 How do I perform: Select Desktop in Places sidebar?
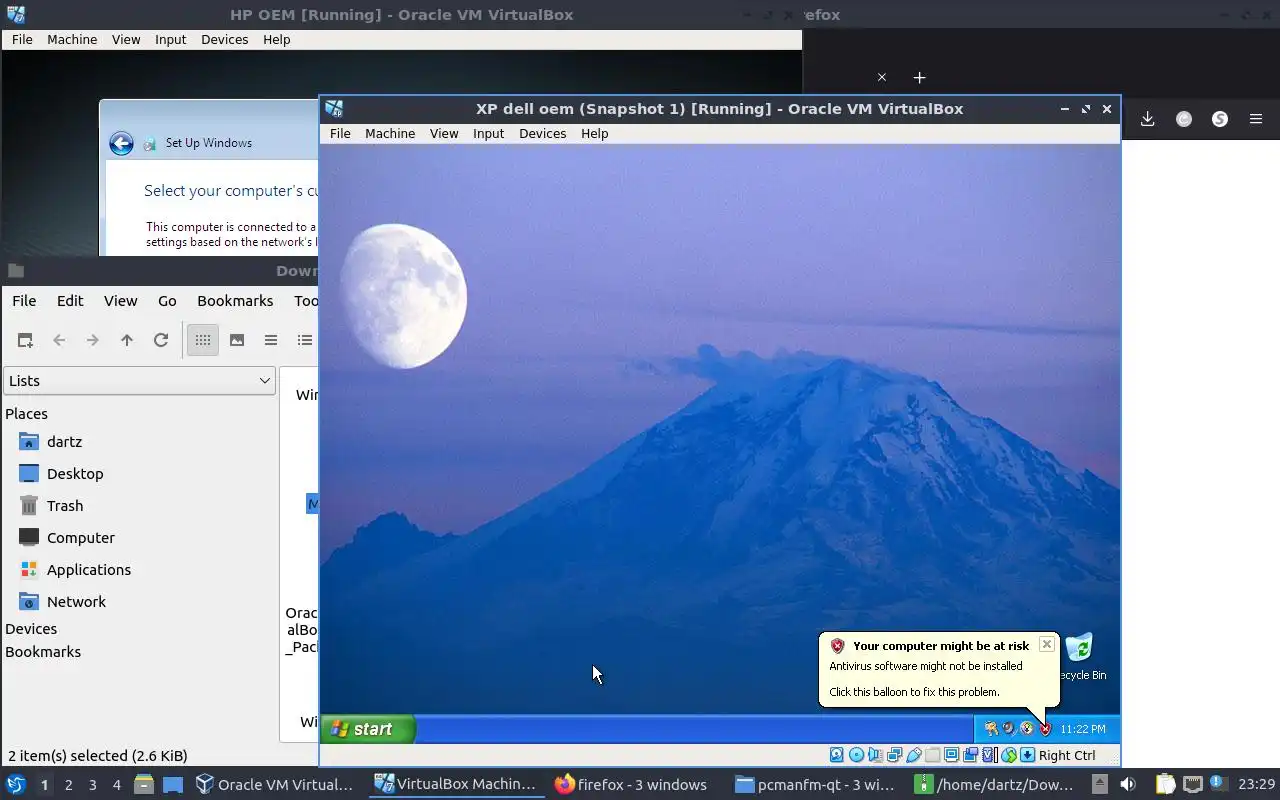75,474
